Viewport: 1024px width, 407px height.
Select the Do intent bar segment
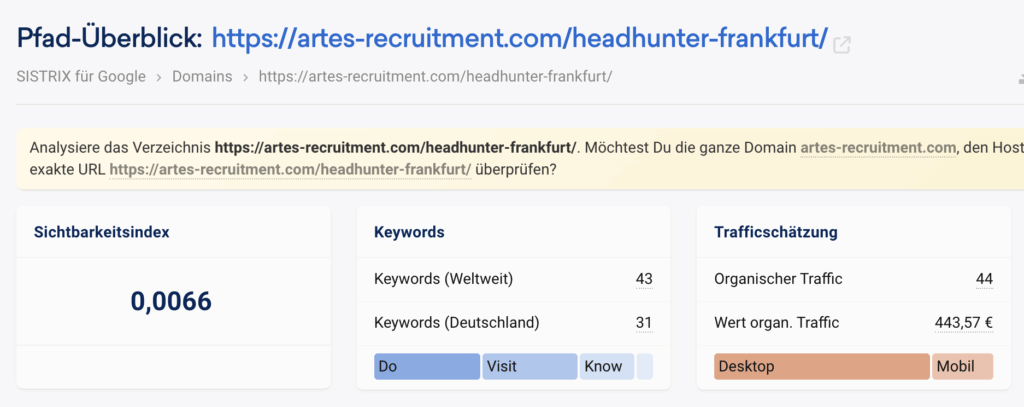click(427, 366)
